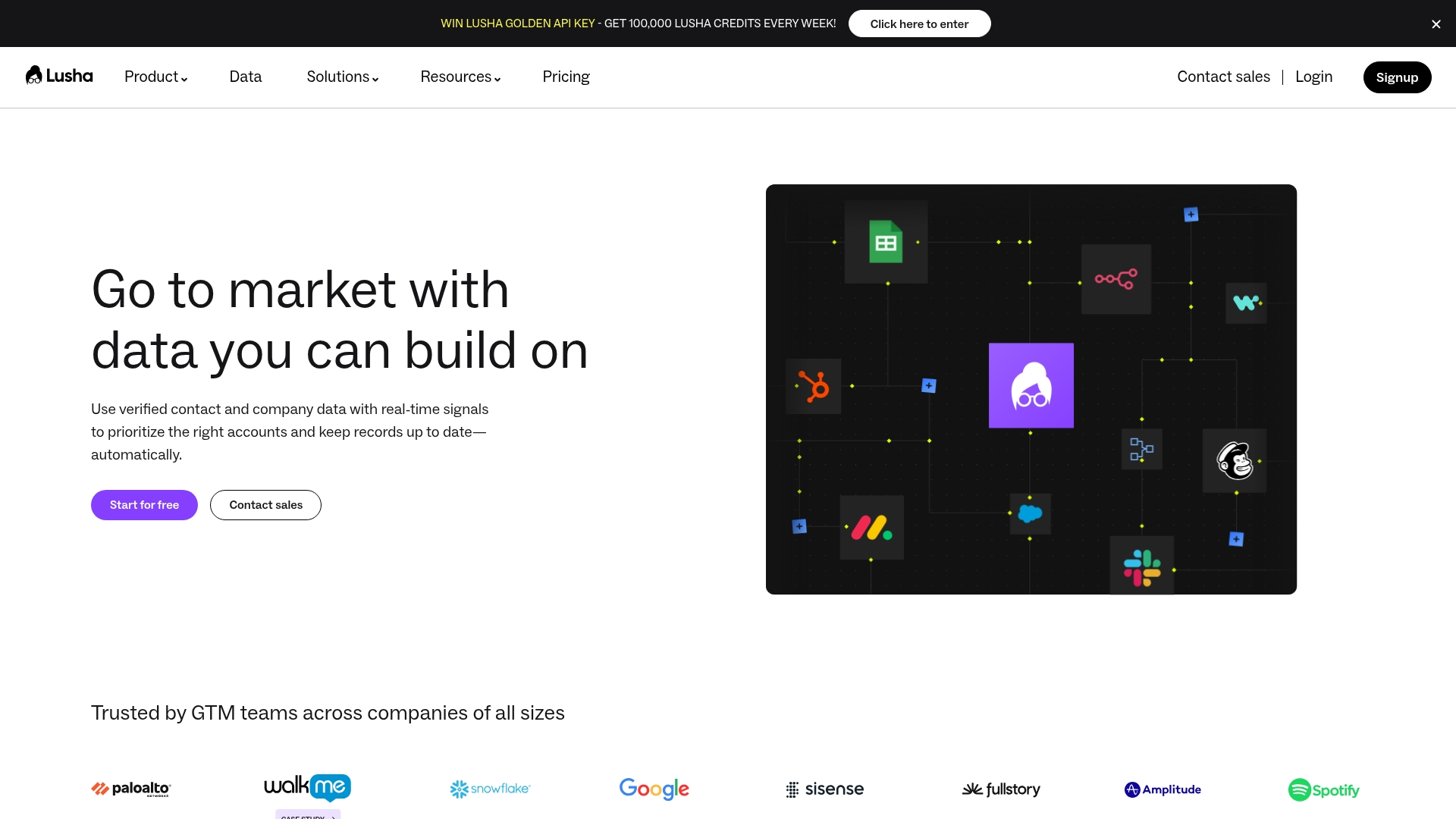
Task: Click the Slack icon tile
Action: coord(1141,567)
